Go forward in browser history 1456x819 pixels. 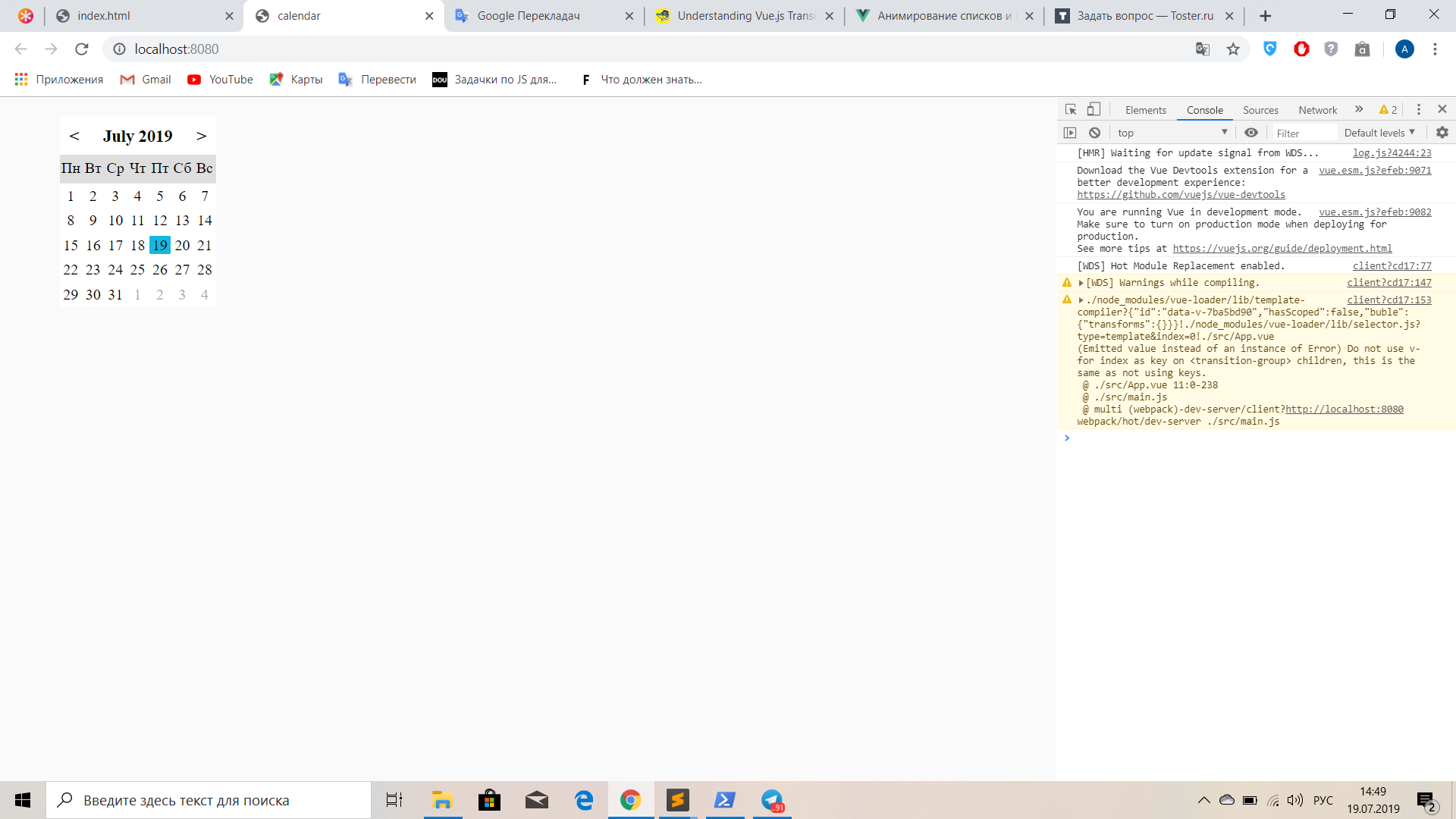click(51, 49)
